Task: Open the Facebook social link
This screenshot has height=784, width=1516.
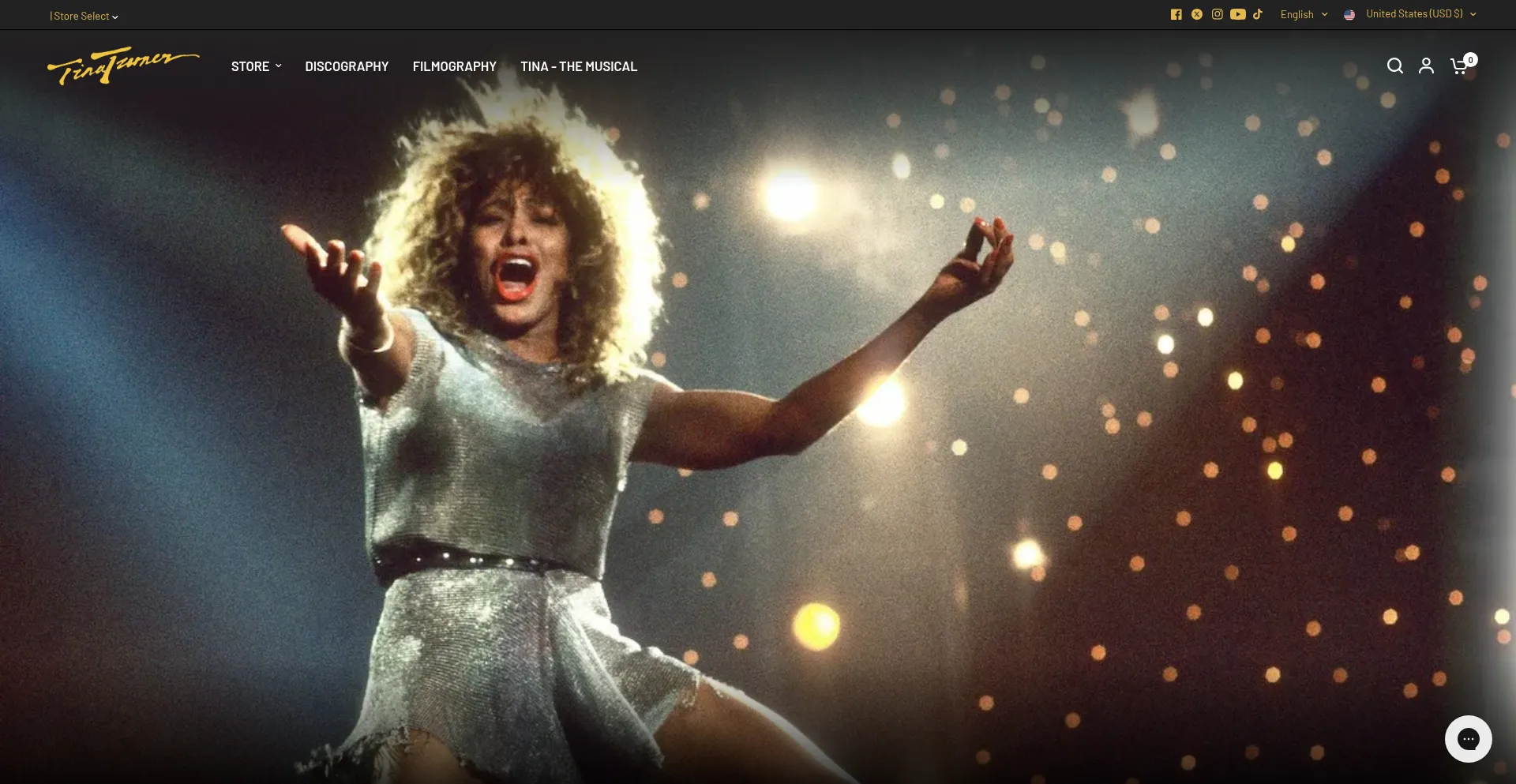Action: 1176,14
